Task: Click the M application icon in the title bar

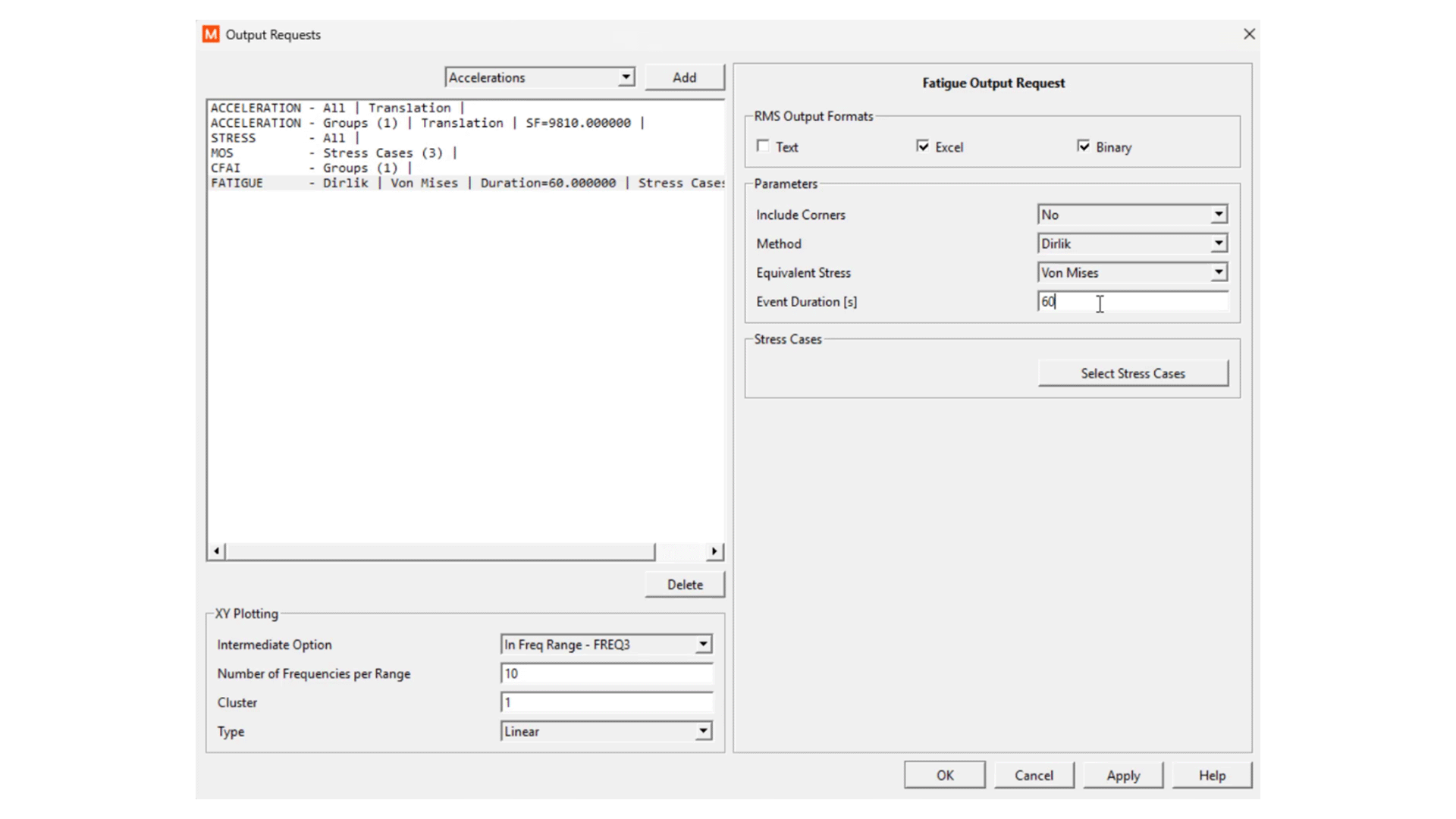Action: point(211,34)
